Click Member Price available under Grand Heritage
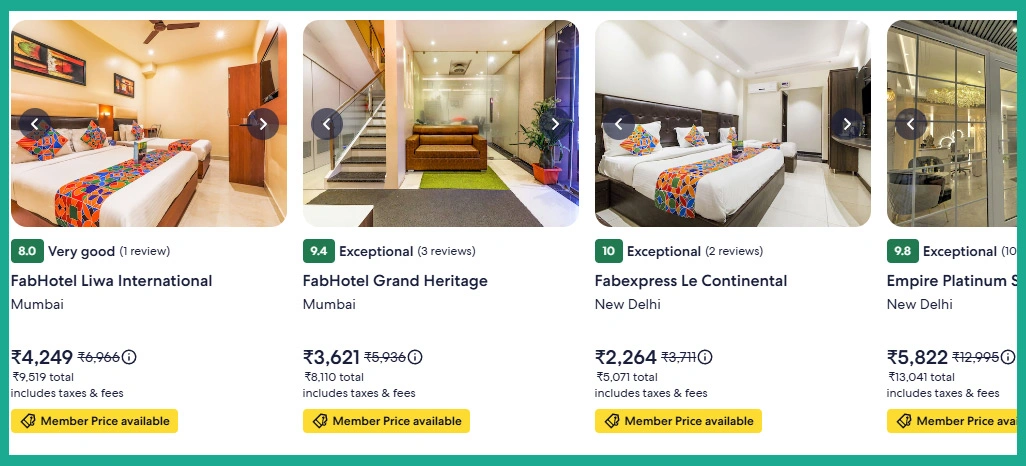 (x=386, y=421)
